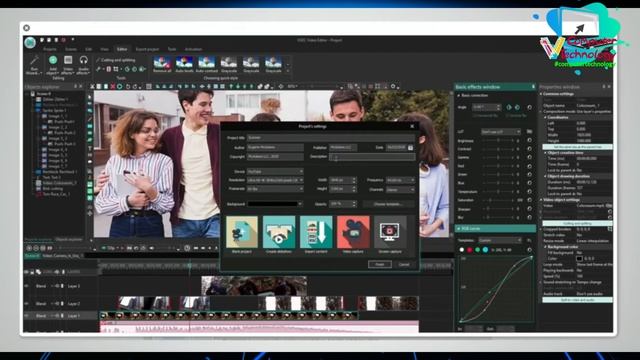The height and width of the screenshot is (360, 640).
Task: Select the white RGB curve channel
Action: point(462,250)
